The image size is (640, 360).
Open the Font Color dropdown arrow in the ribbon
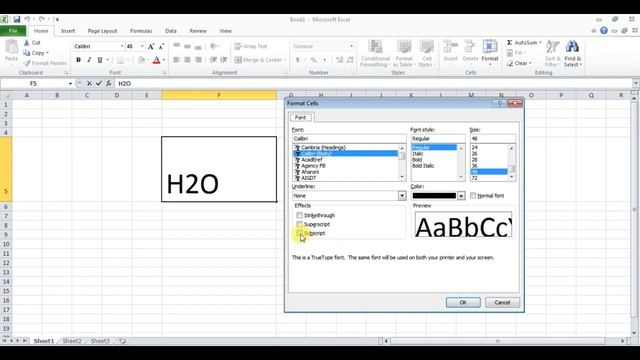(164, 60)
